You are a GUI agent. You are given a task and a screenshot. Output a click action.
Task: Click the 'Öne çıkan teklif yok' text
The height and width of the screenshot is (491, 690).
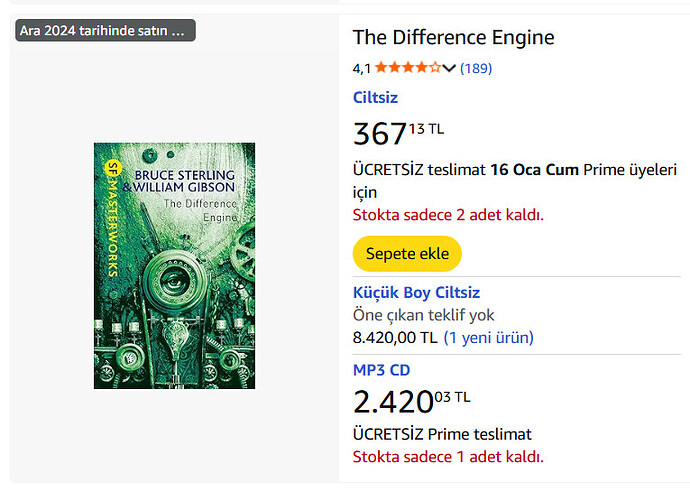click(424, 315)
